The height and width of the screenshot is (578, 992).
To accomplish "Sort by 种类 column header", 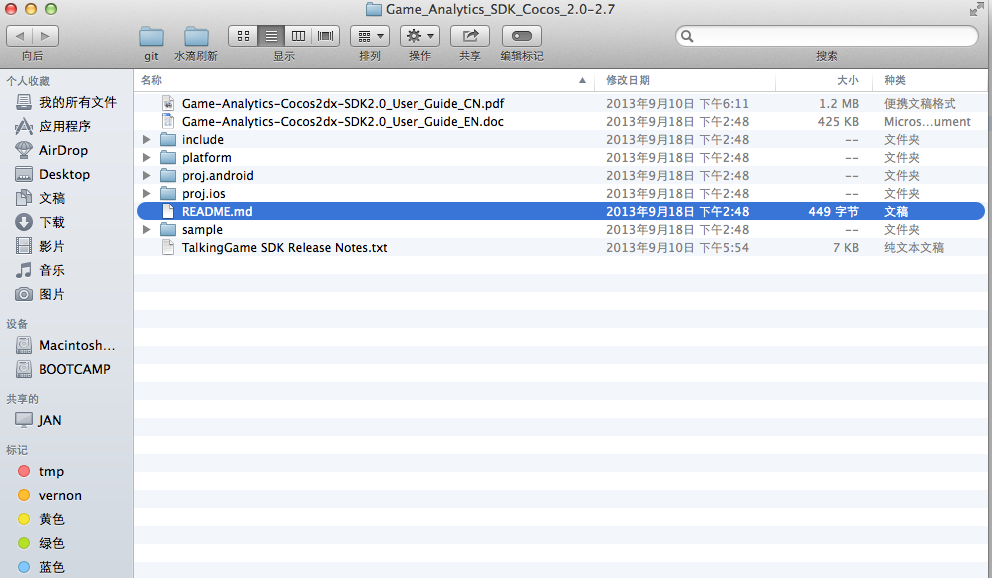I will click(895, 80).
